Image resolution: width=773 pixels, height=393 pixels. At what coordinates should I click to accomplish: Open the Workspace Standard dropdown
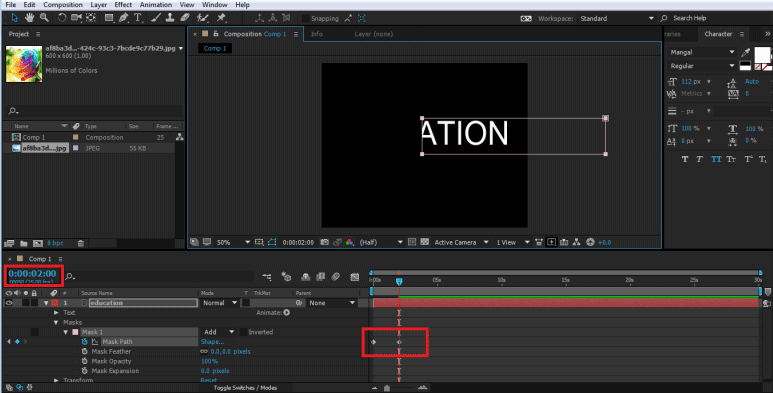617,18
